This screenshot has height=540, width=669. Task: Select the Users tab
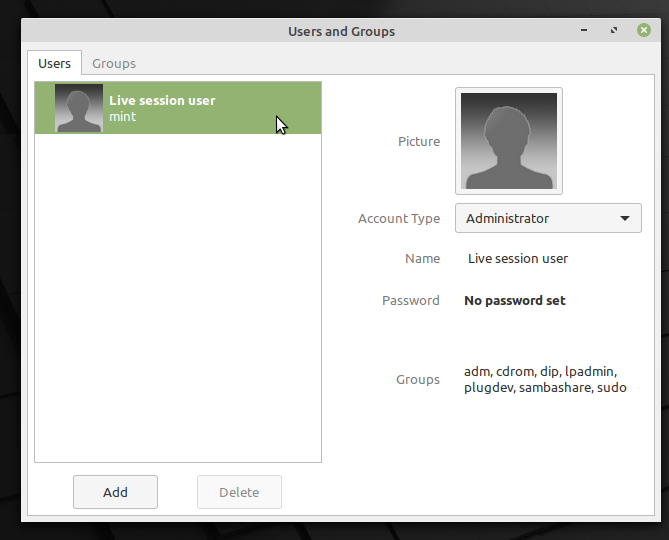click(54, 63)
